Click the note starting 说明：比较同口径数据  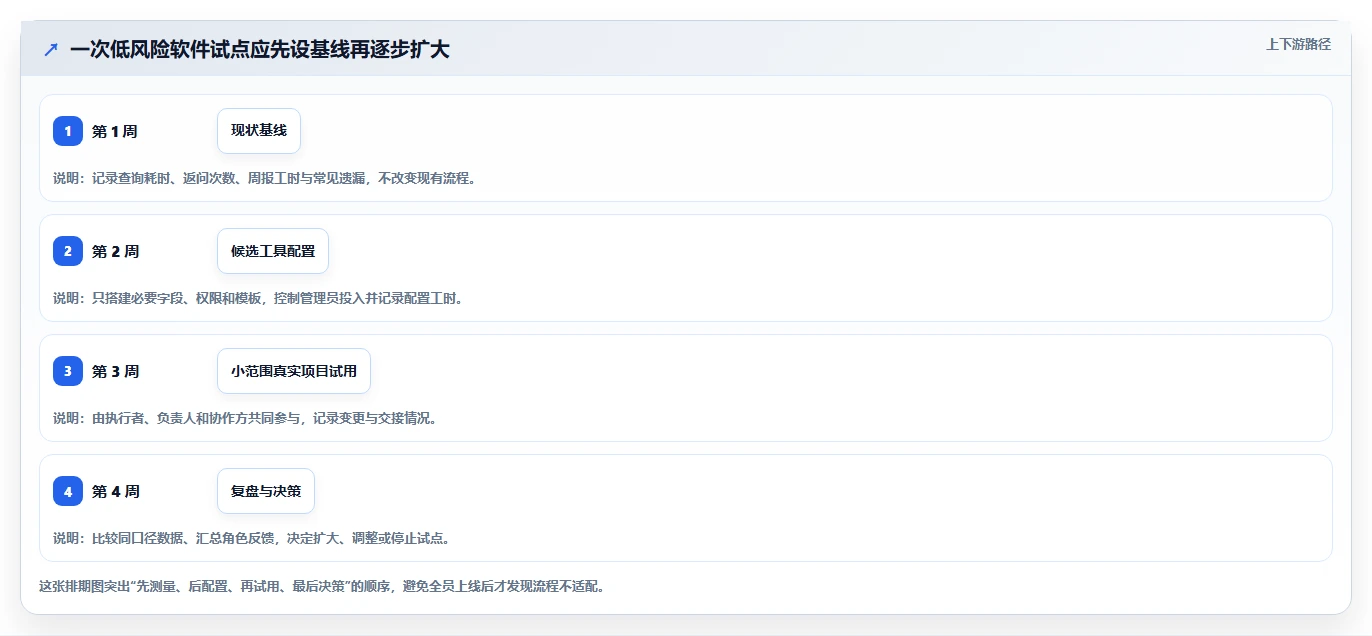(x=252, y=538)
